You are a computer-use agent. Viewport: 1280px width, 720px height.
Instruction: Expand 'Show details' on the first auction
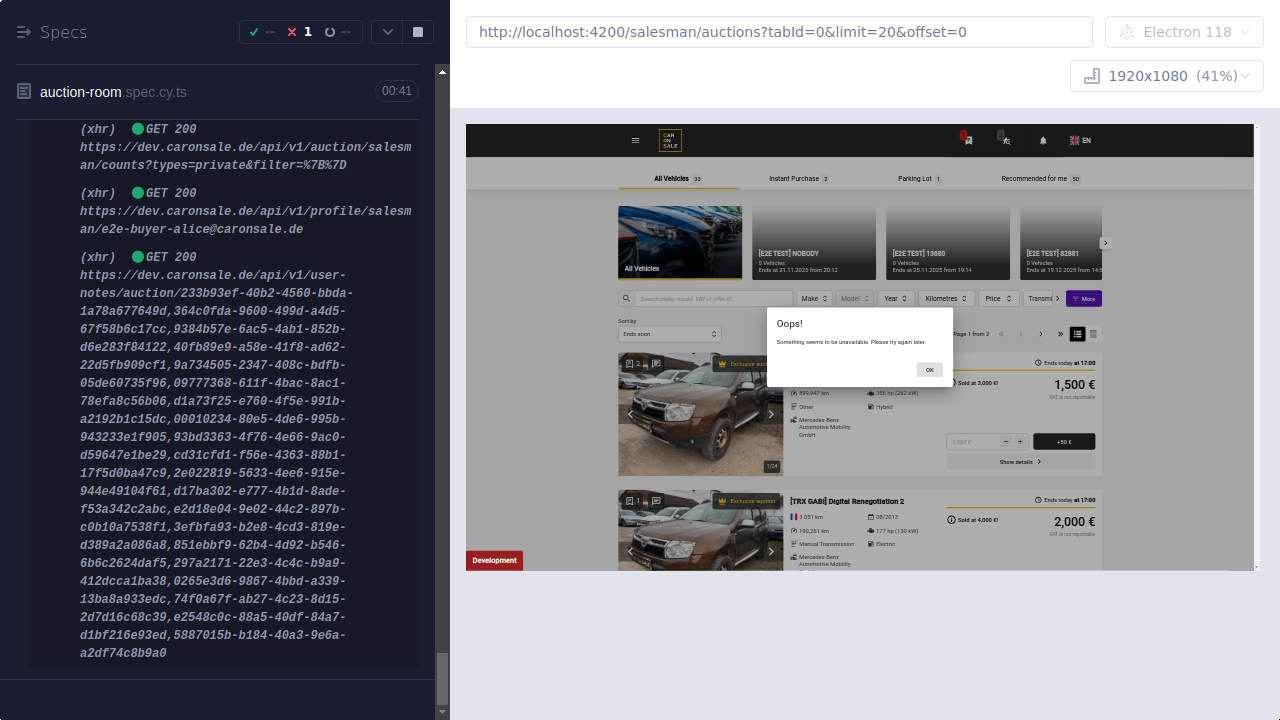pyautogui.click(x=1016, y=462)
